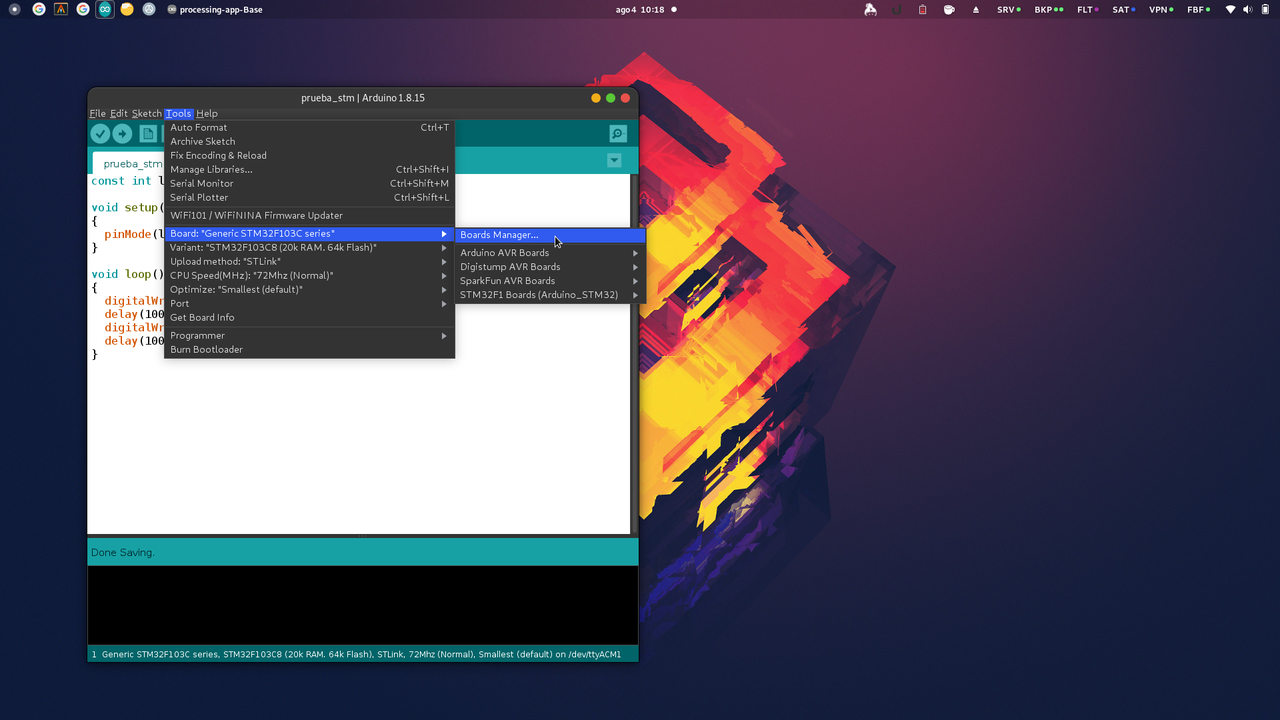The width and height of the screenshot is (1280, 720).
Task: Click the eject removable drive tray icon
Action: pyautogui.click(x=976, y=9)
